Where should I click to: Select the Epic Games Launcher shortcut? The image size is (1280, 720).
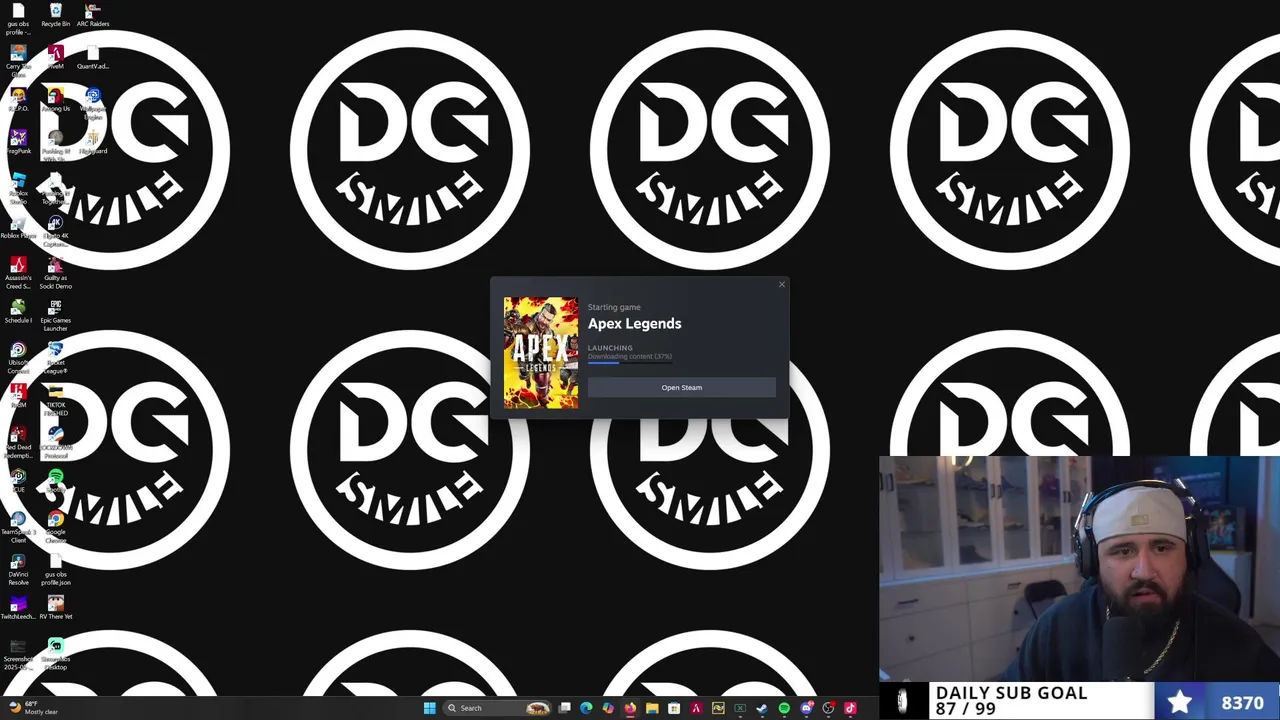point(56,314)
